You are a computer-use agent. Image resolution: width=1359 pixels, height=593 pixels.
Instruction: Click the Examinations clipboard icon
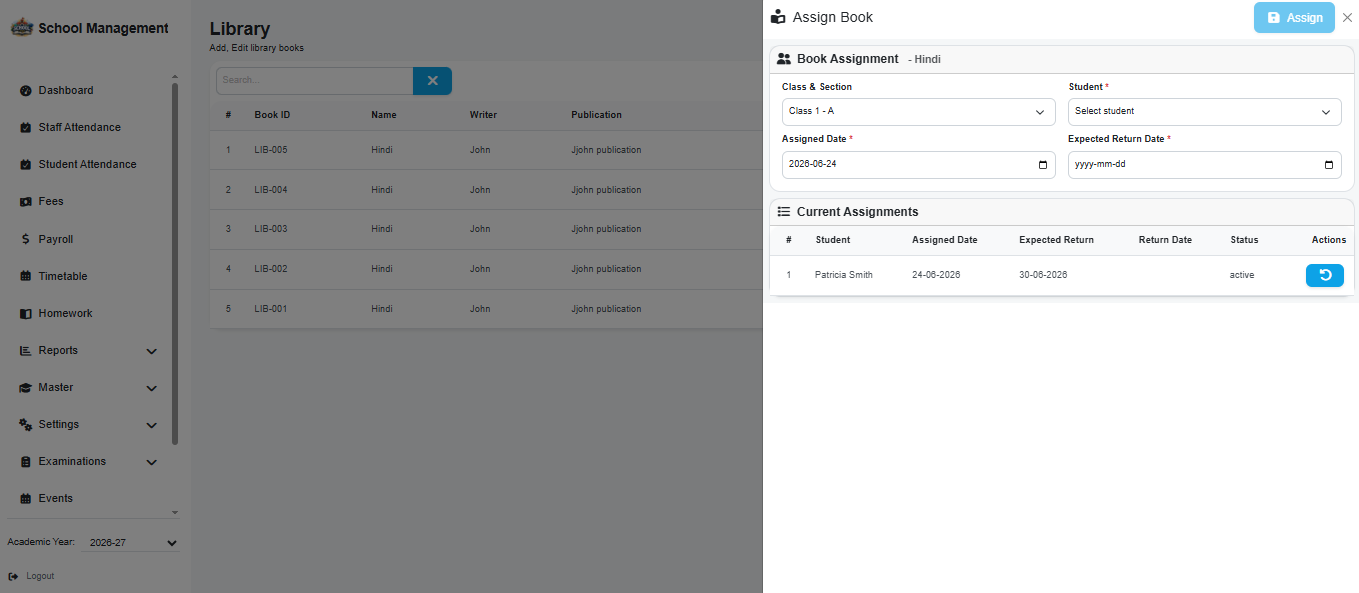[x=26, y=462]
